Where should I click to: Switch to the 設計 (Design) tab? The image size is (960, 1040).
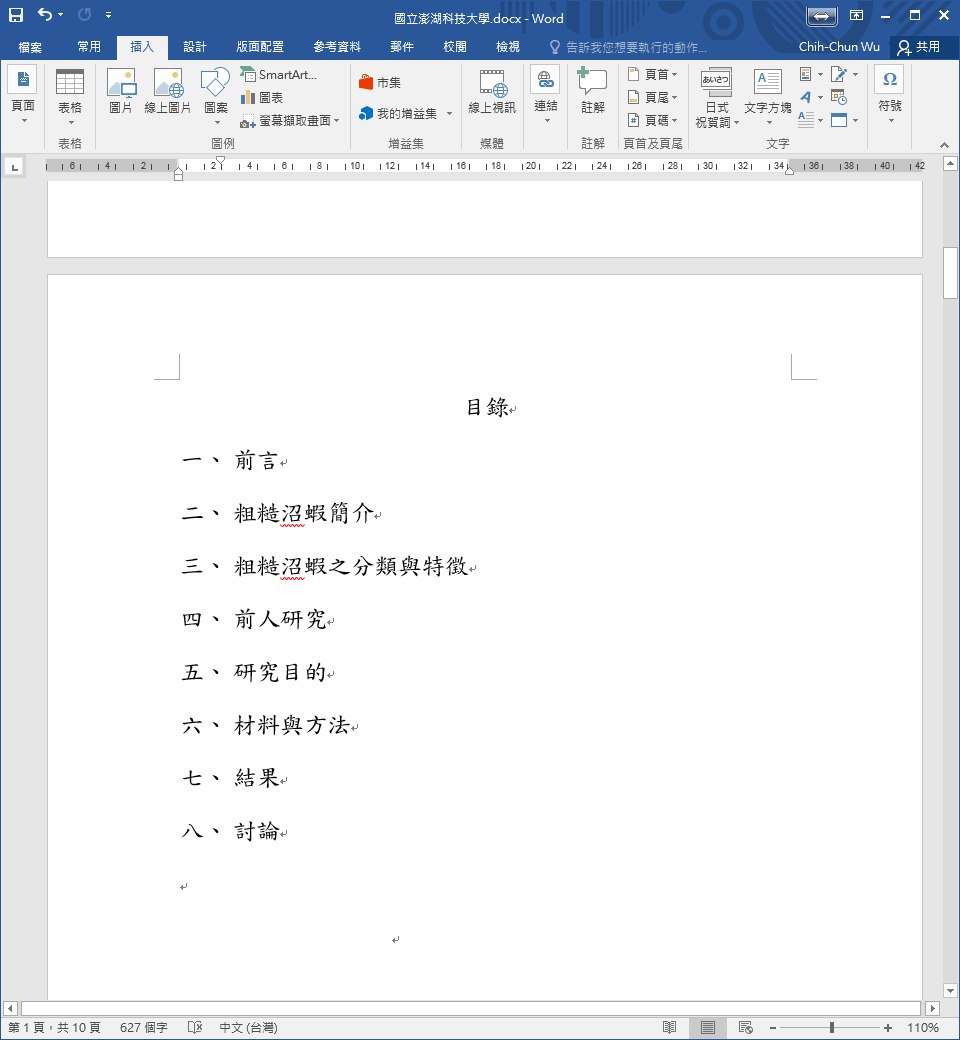194,46
